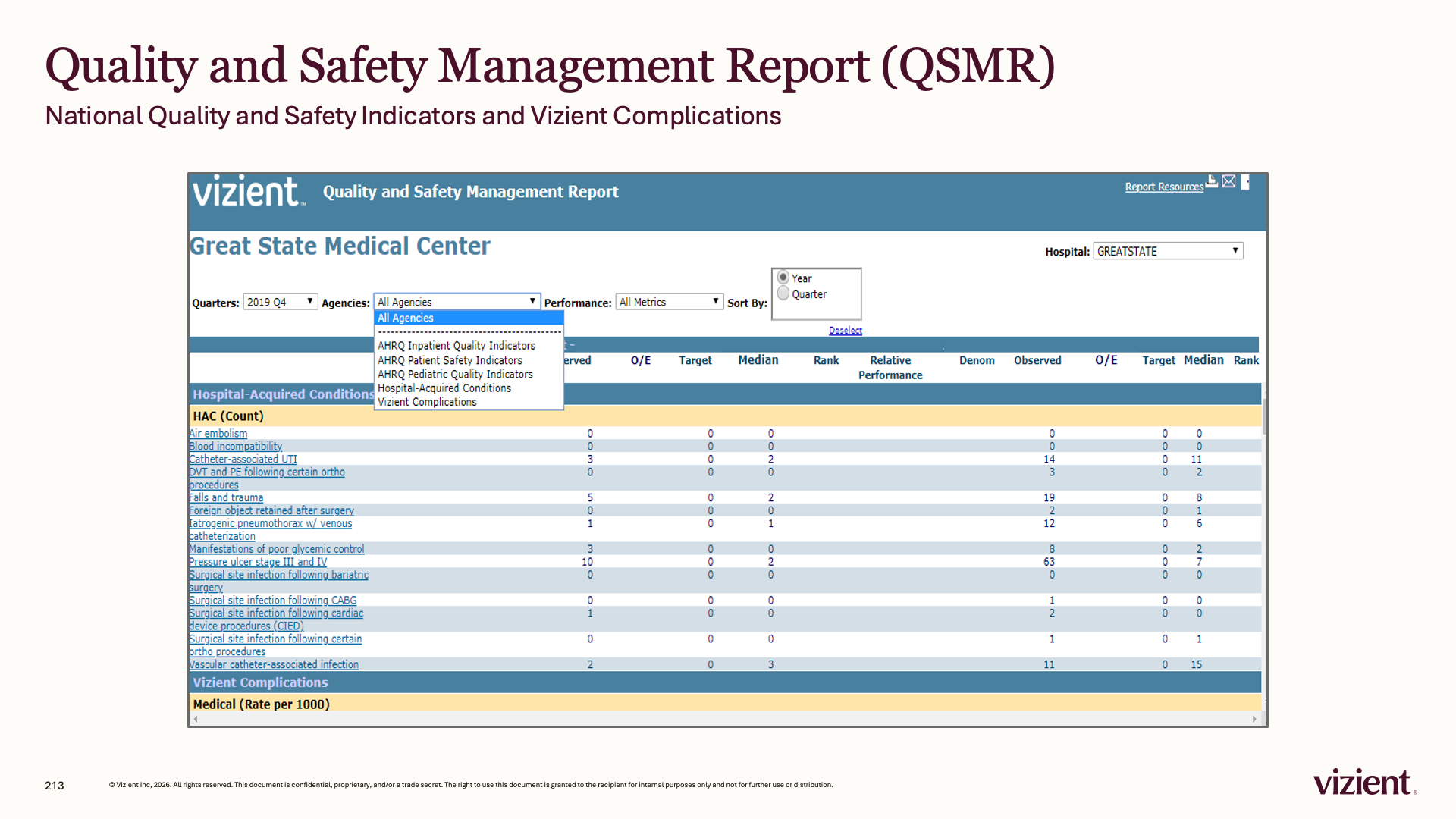Open the Catheter-associated UTI link
The width and height of the screenshot is (1456, 819).
pos(243,460)
